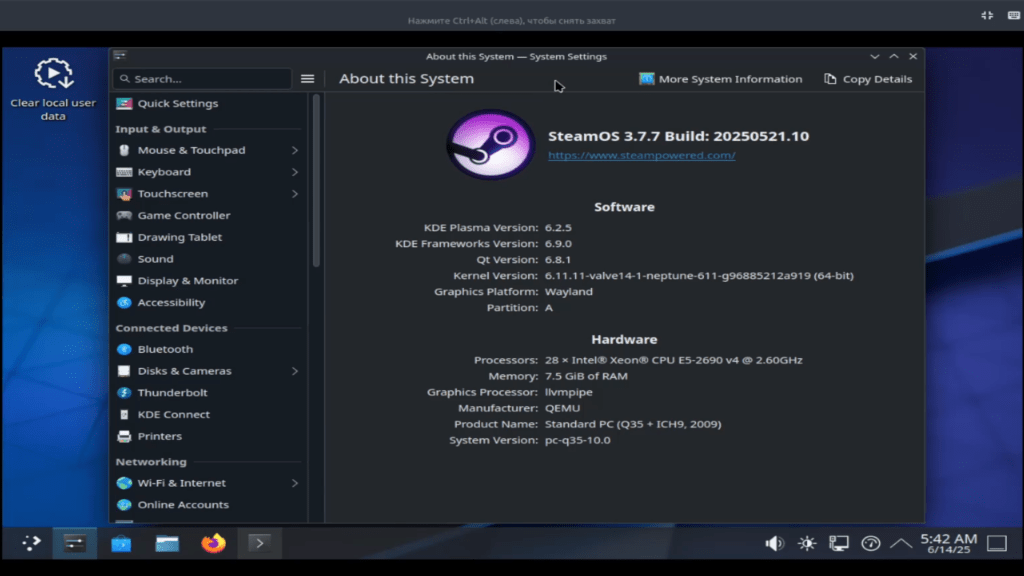Expand the Wi-Fi & Internet arrow
Screen dimensions: 1024x576
[x=295, y=483]
